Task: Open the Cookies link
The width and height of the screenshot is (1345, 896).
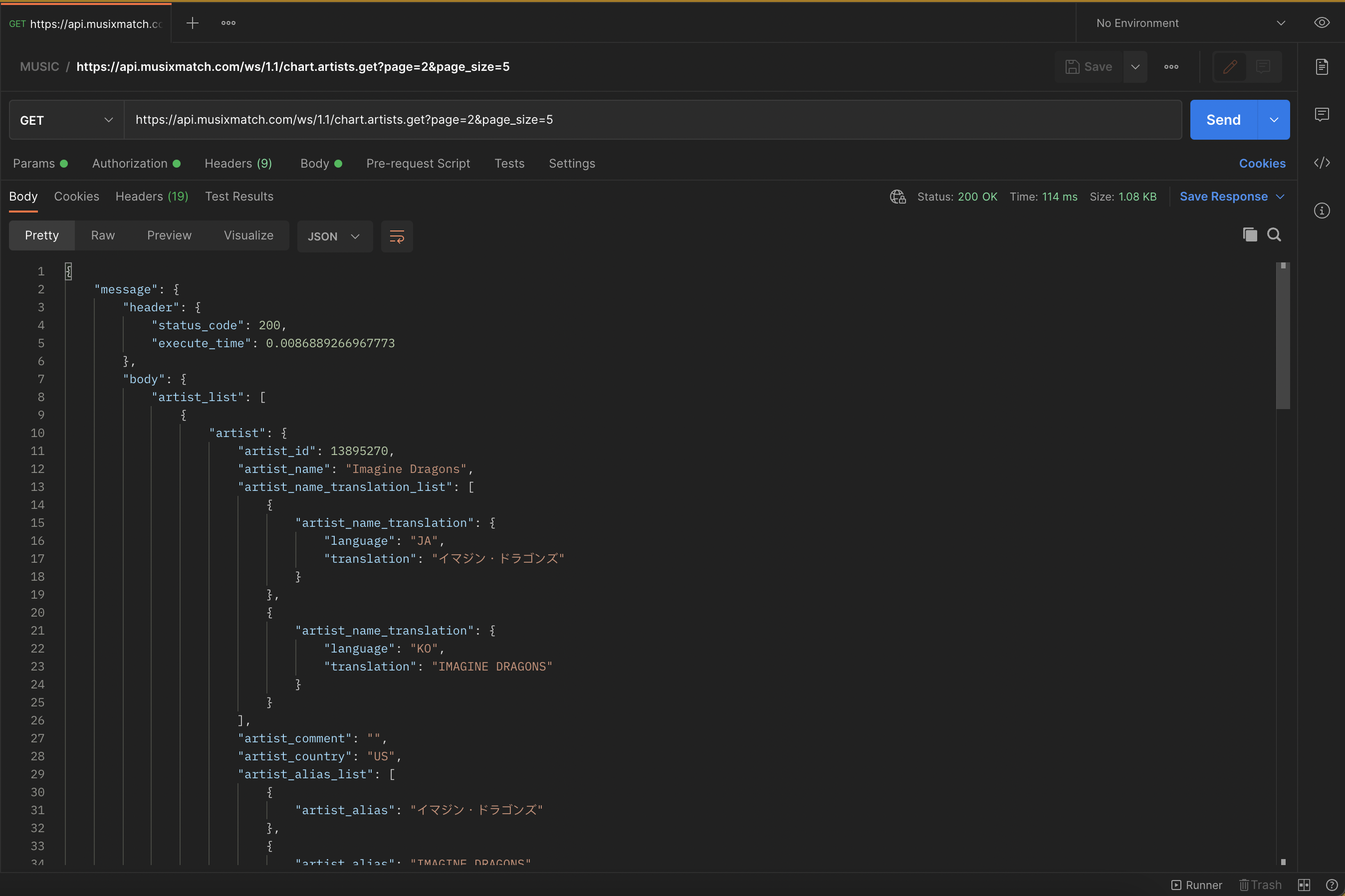Action: [x=1262, y=163]
